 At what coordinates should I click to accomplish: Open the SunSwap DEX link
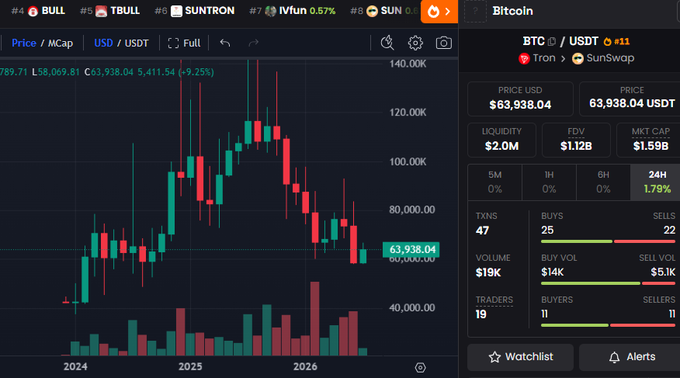[x=603, y=58]
